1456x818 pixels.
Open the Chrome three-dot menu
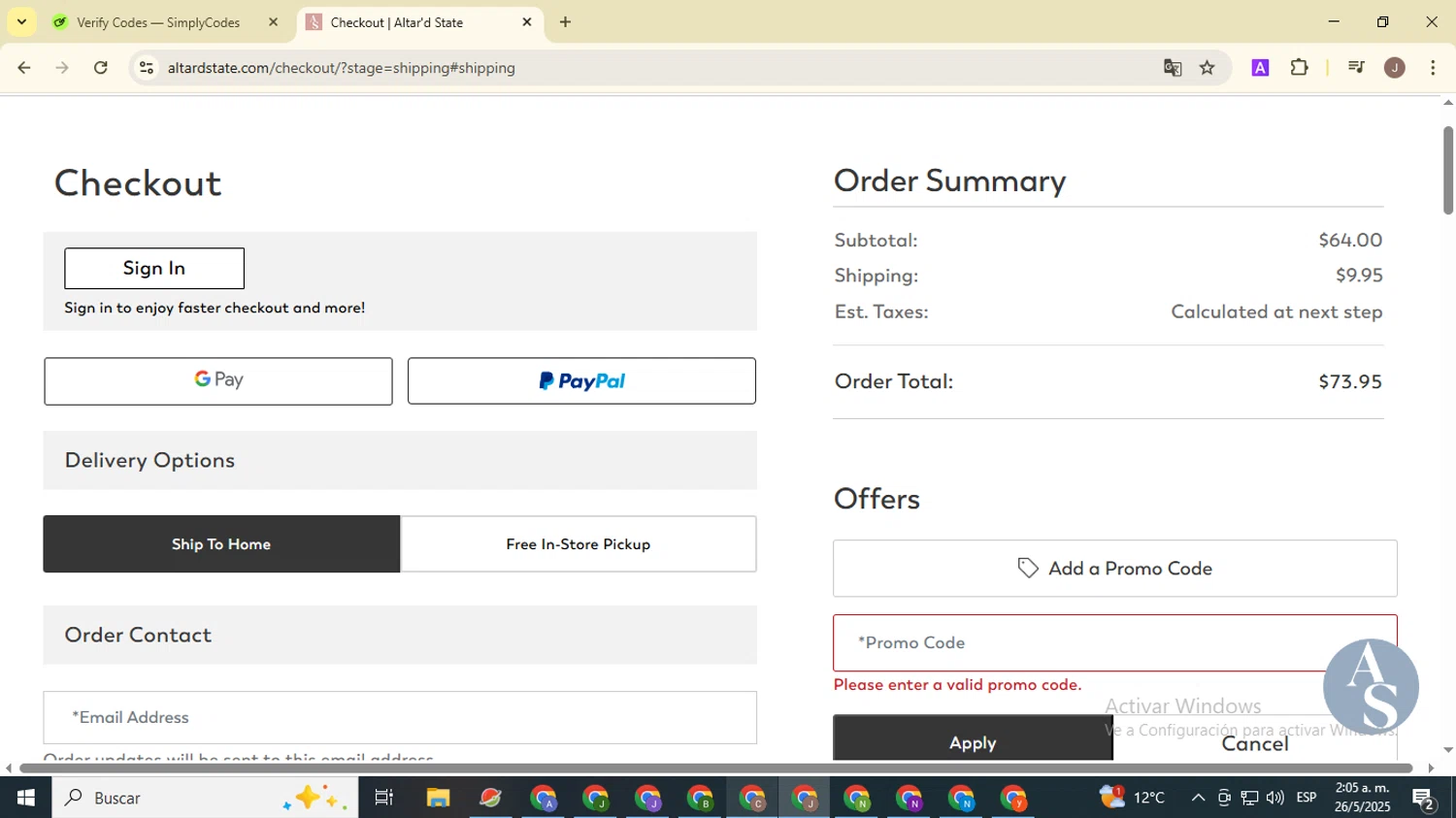(x=1433, y=68)
